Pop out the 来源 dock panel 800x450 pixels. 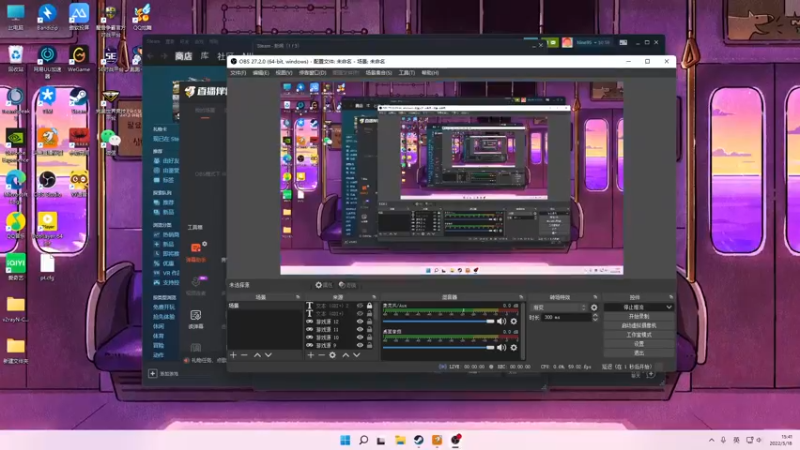pyautogui.click(x=374, y=297)
